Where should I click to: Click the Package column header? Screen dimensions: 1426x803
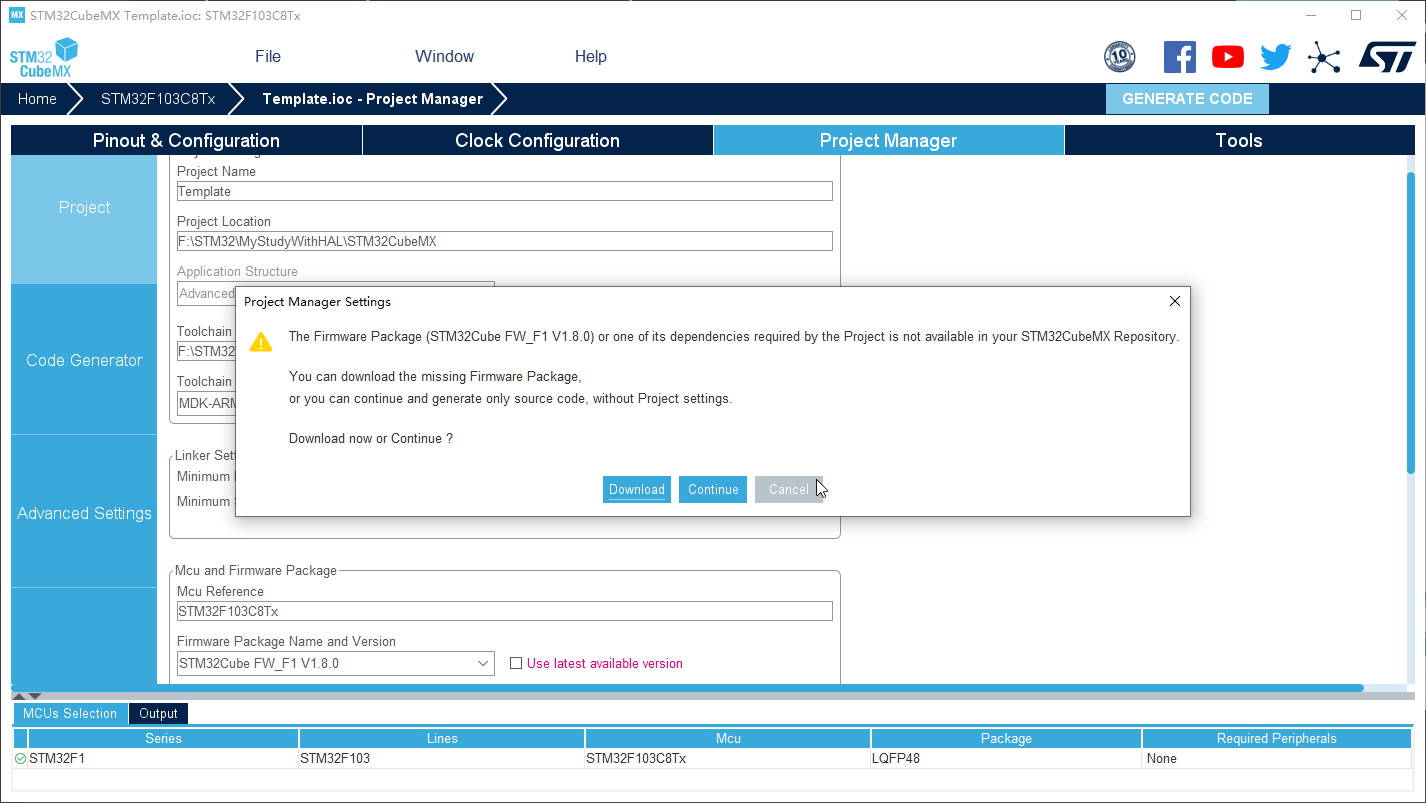pos(1006,738)
